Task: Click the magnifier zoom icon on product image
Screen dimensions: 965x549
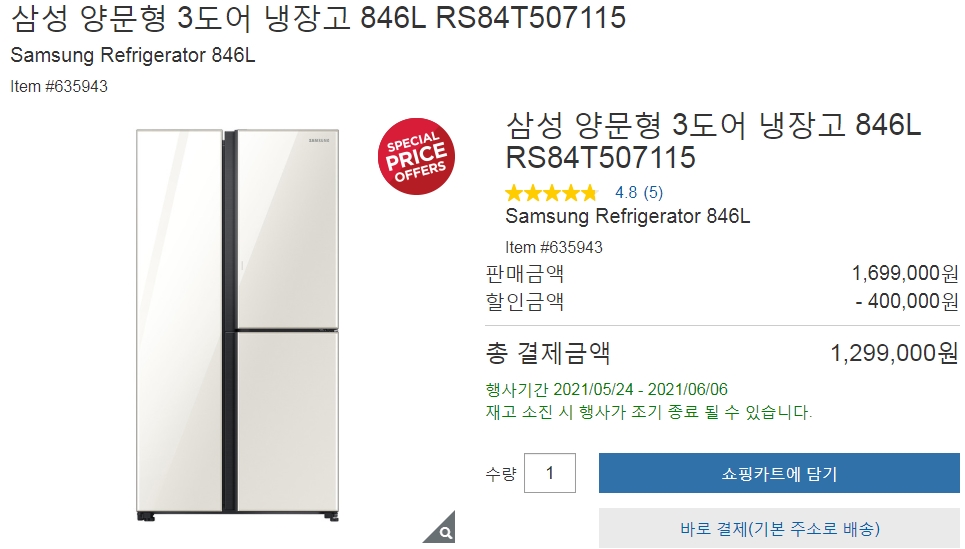Action: coord(442,530)
